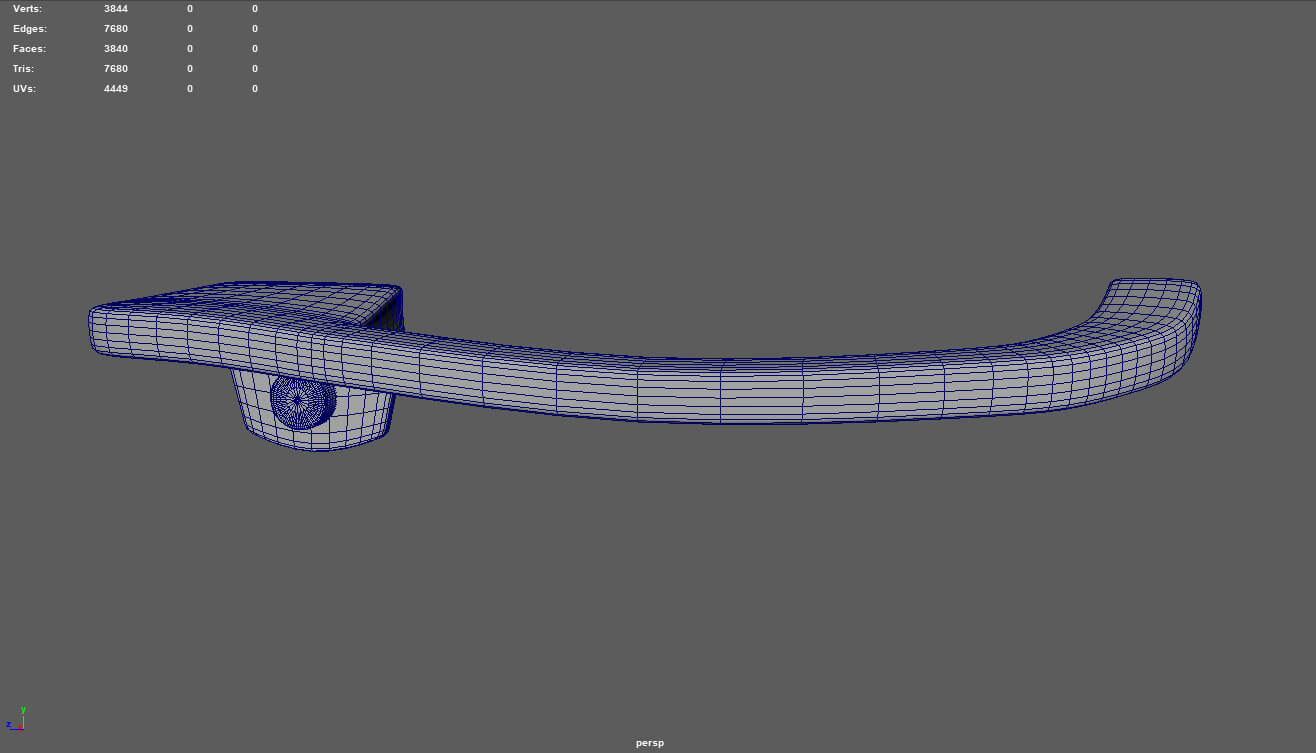
Task: Click the Edges count value 7680
Action: (x=116, y=28)
